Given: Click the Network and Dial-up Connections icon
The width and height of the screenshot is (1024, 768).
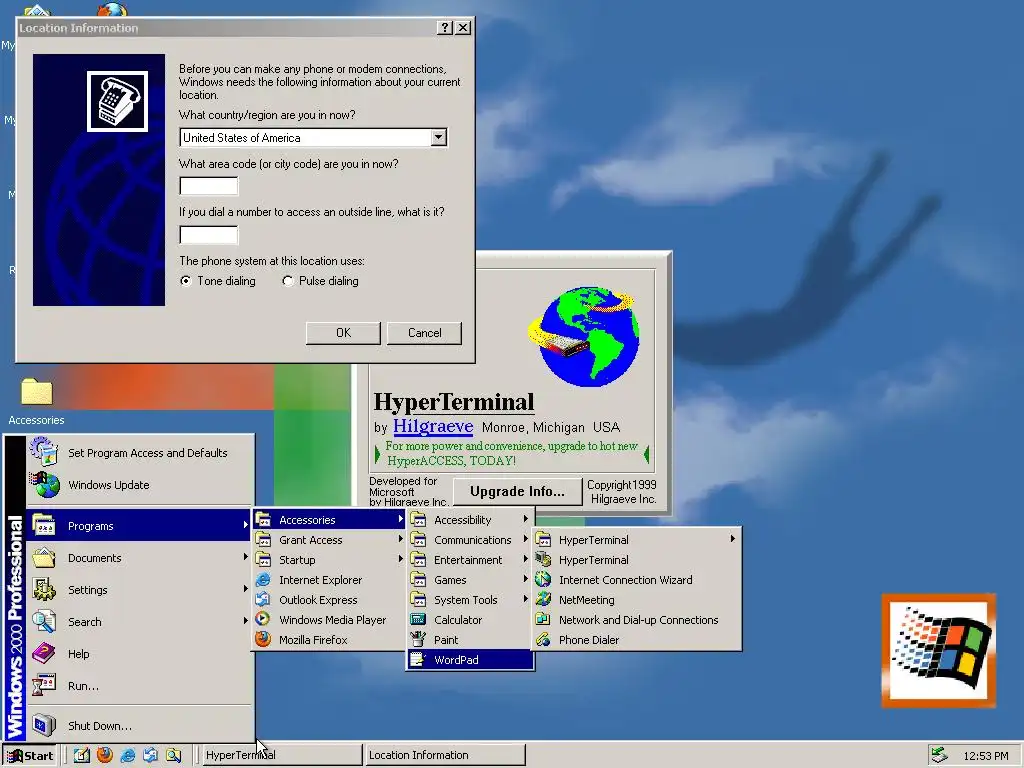Looking at the screenshot, I should pos(543,619).
